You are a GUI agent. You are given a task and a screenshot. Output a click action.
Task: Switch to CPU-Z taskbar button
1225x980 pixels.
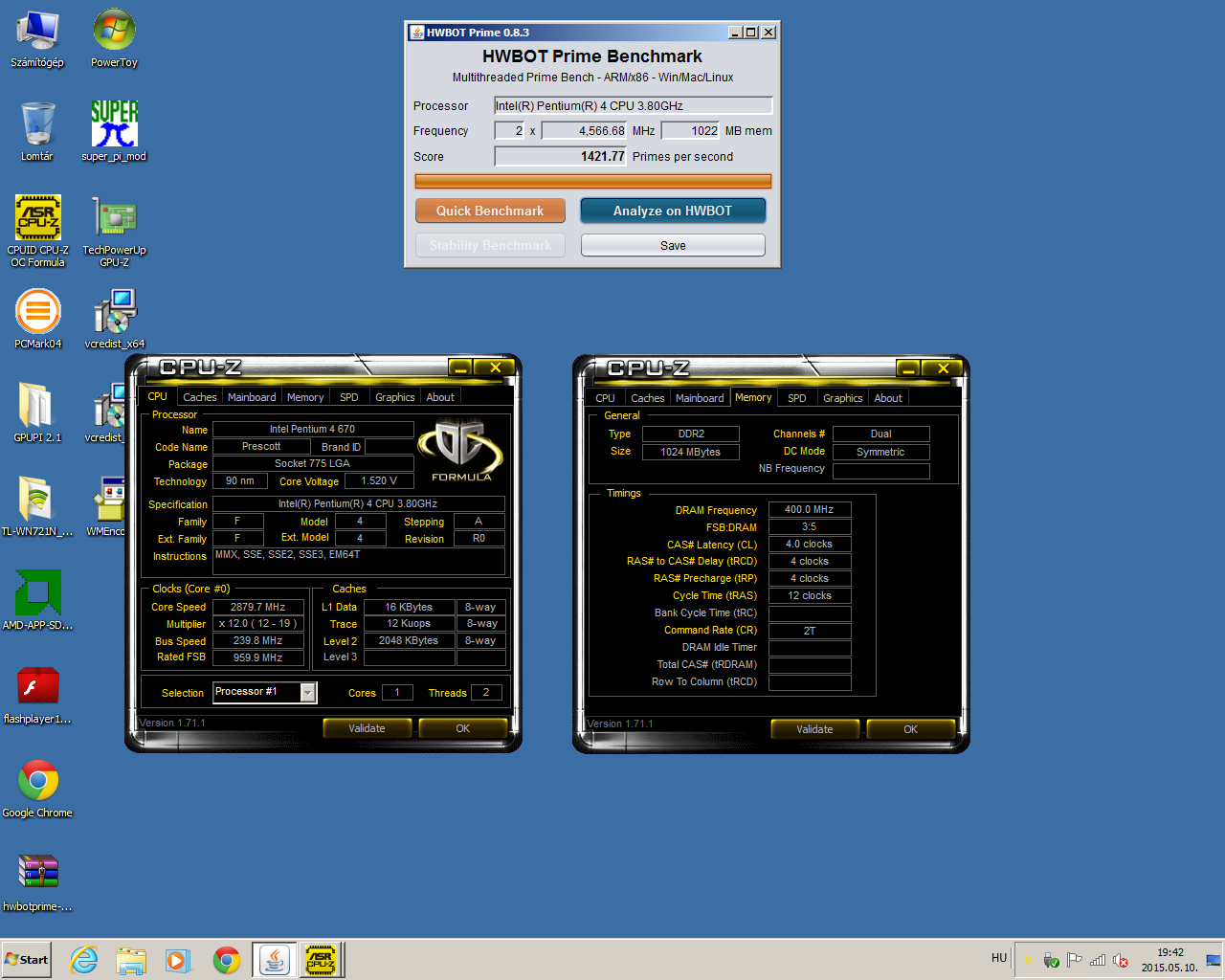coord(322,960)
